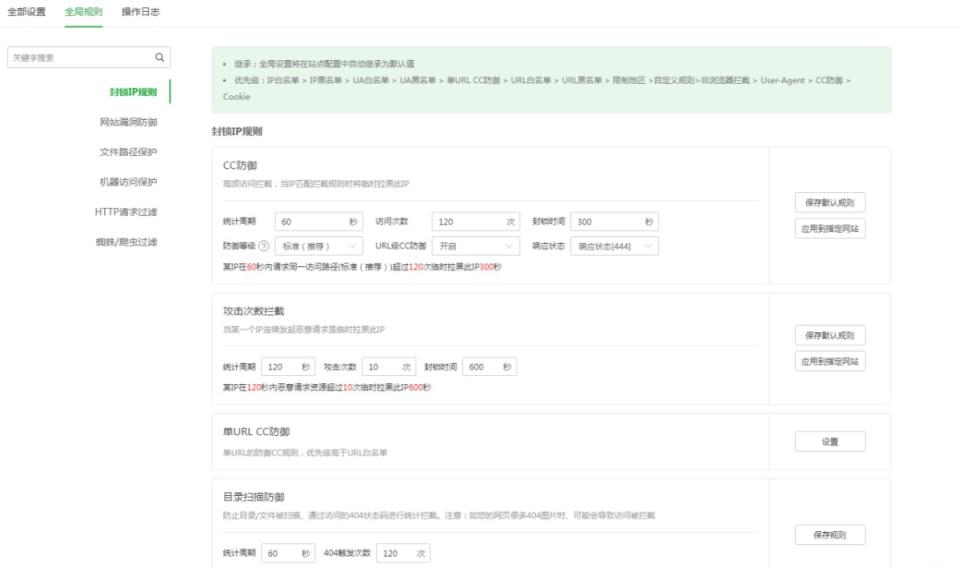Viewport: 959px width, 568px height.
Task: Open the 响应状态 dropdown
Action: click(x=615, y=246)
